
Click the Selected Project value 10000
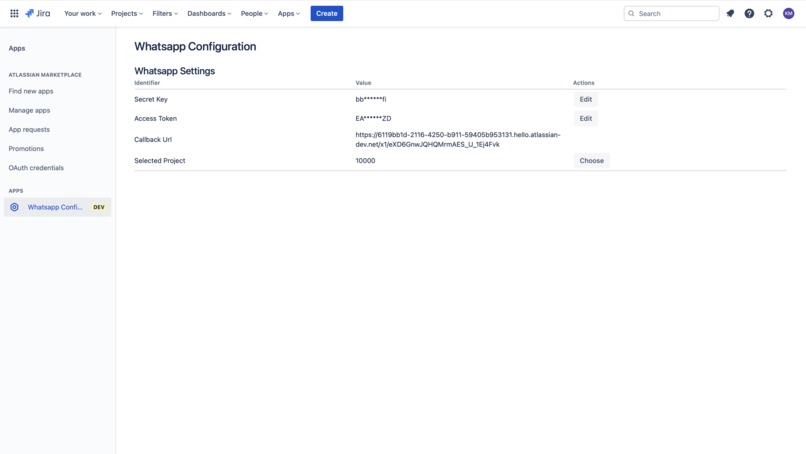pyautogui.click(x=365, y=160)
